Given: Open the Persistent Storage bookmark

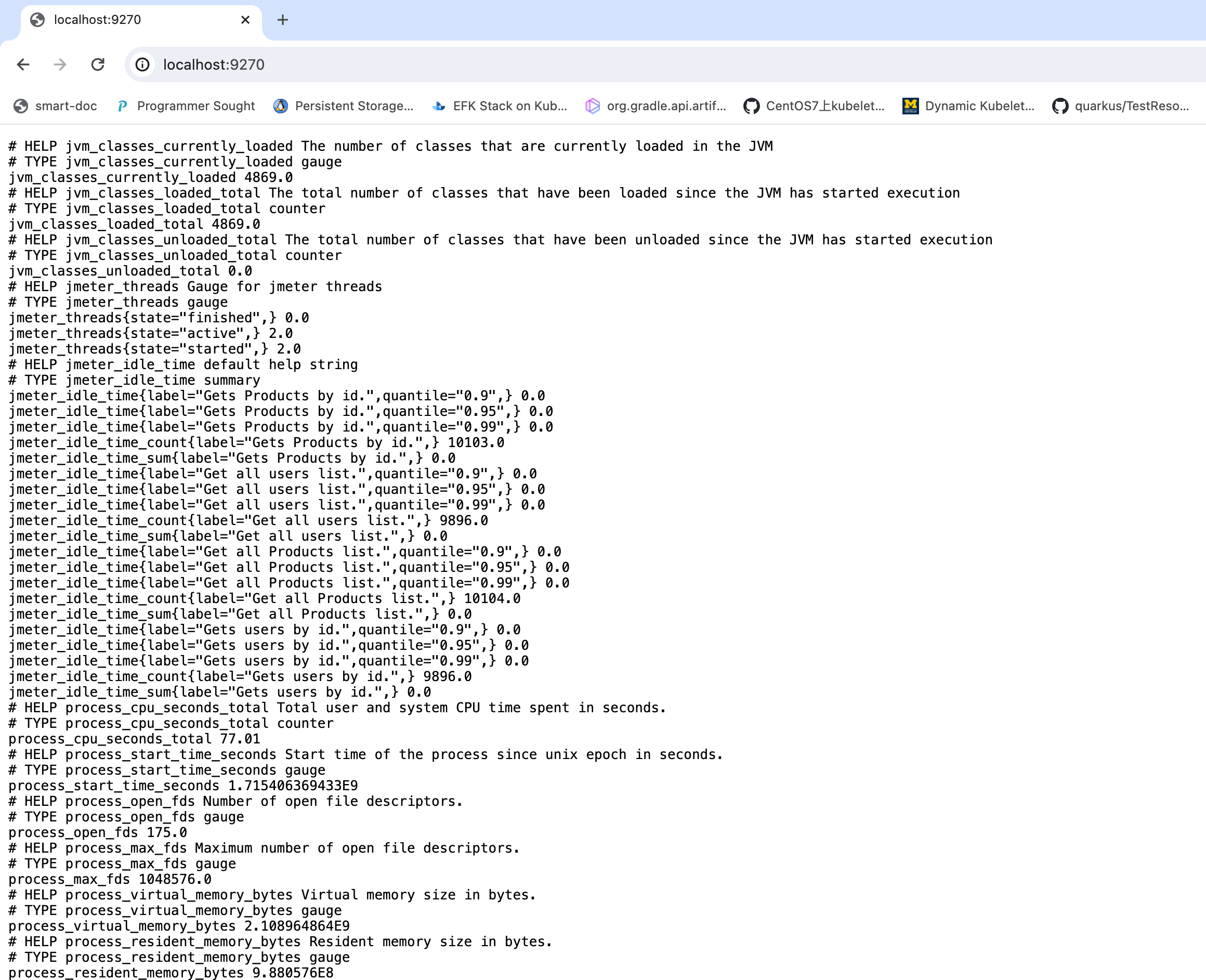Looking at the screenshot, I should (x=343, y=106).
